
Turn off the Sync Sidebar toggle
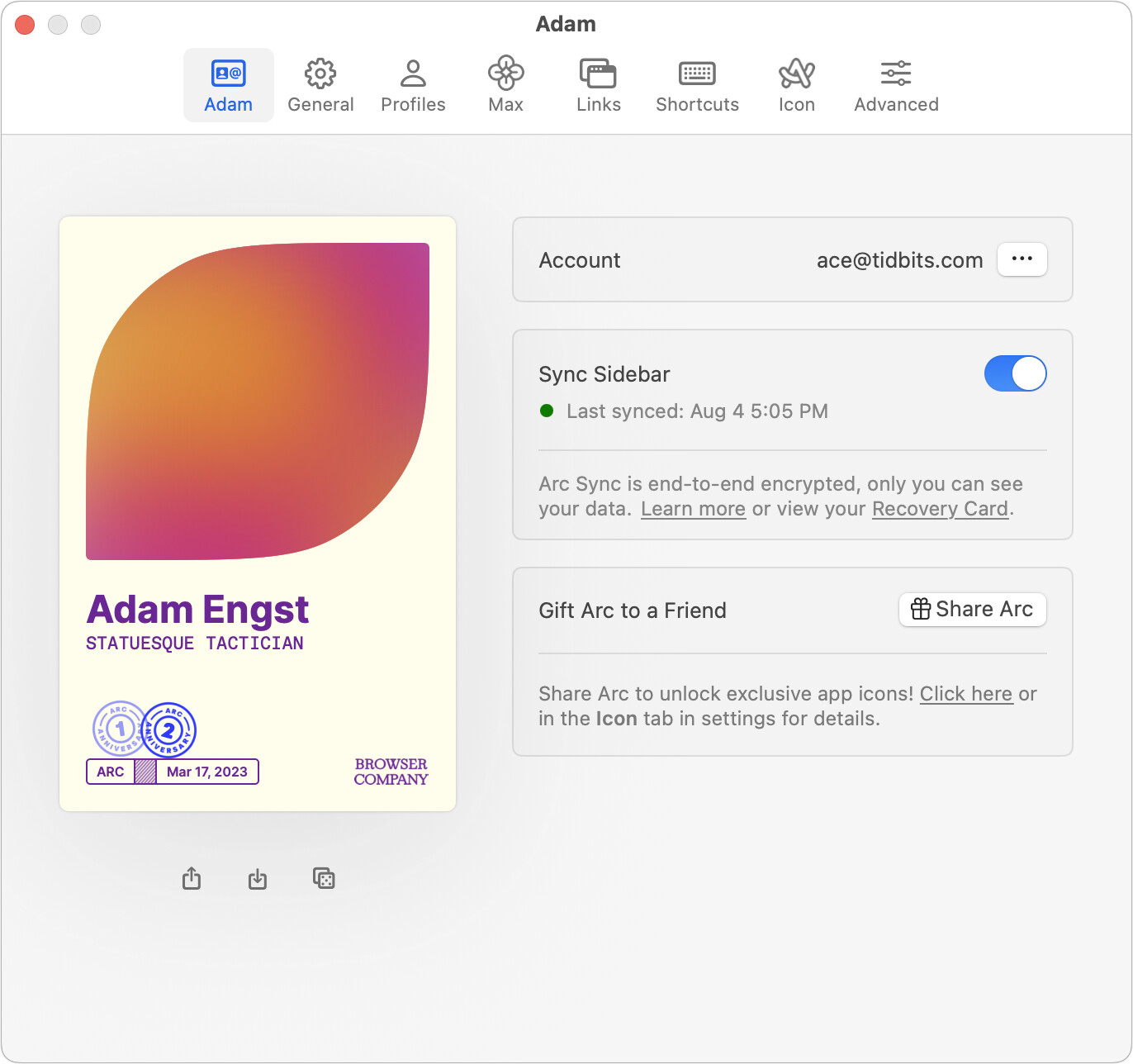1015,373
